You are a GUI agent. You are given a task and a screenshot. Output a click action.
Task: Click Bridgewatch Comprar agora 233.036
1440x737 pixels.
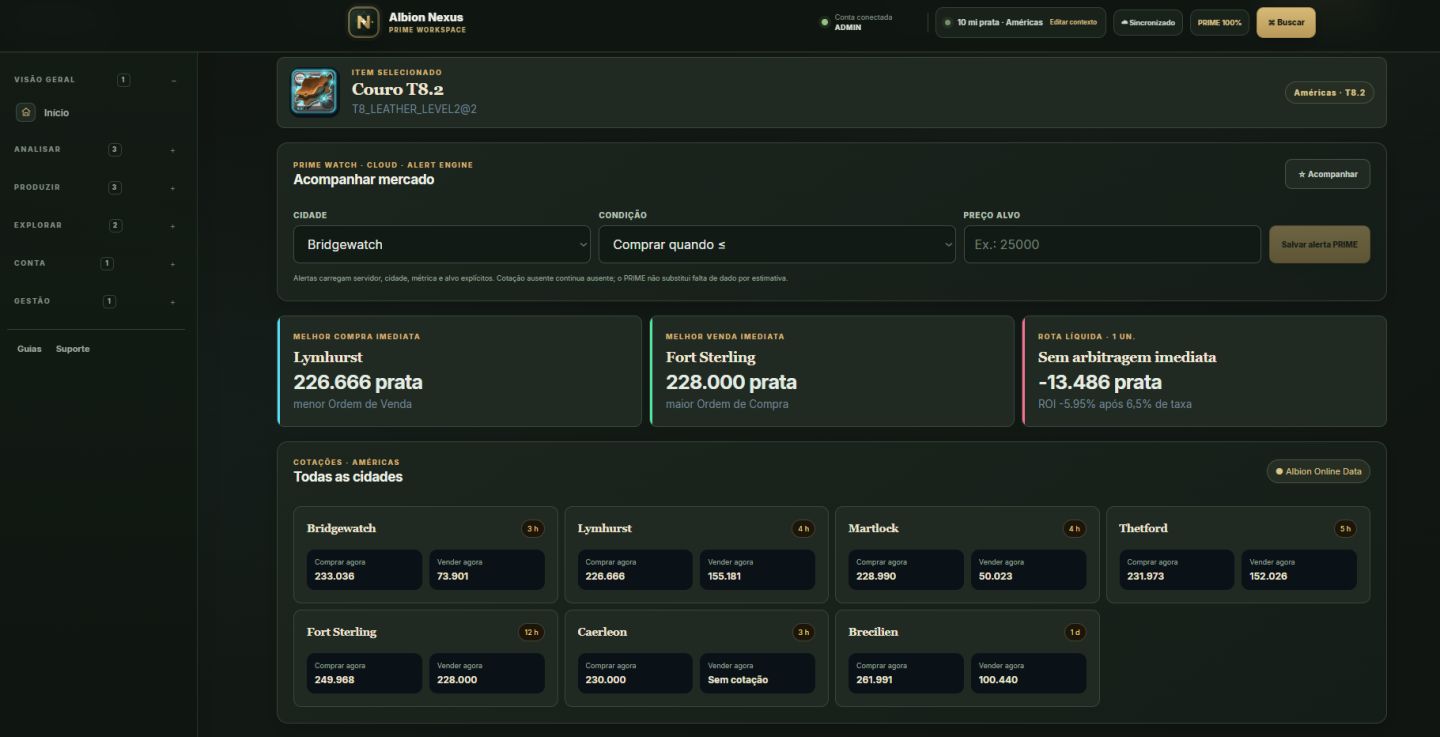(364, 570)
